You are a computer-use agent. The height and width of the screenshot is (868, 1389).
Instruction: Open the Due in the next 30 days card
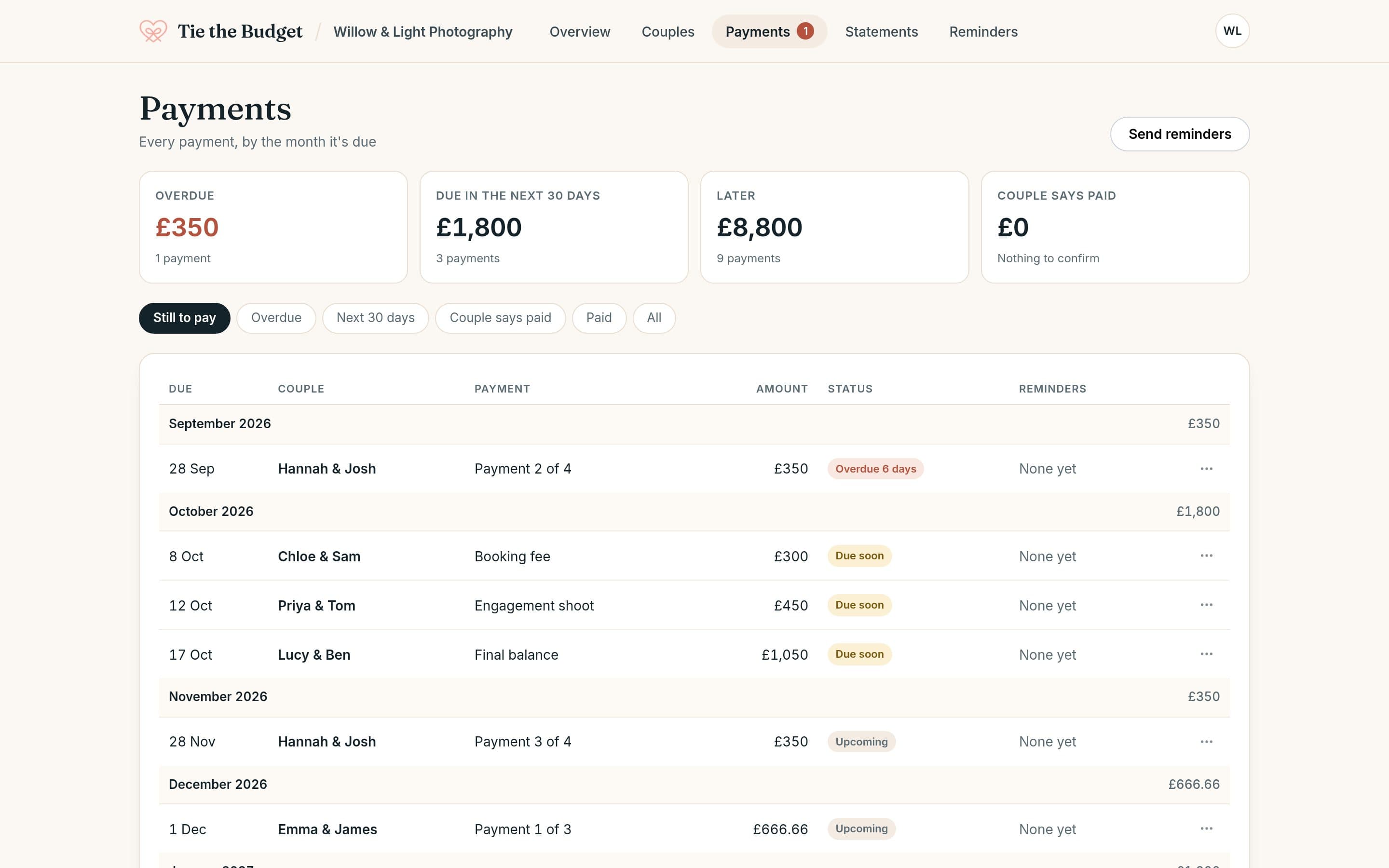click(x=554, y=227)
